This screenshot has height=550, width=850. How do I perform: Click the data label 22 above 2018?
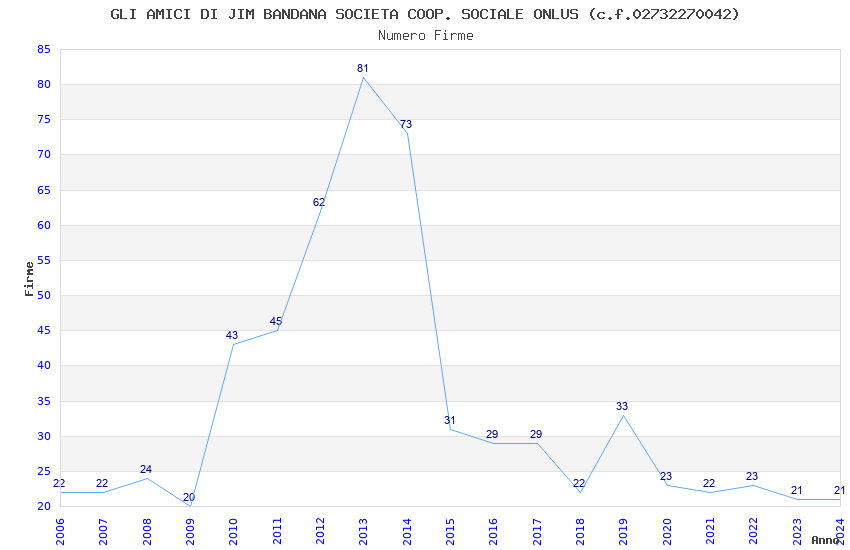pos(579,483)
